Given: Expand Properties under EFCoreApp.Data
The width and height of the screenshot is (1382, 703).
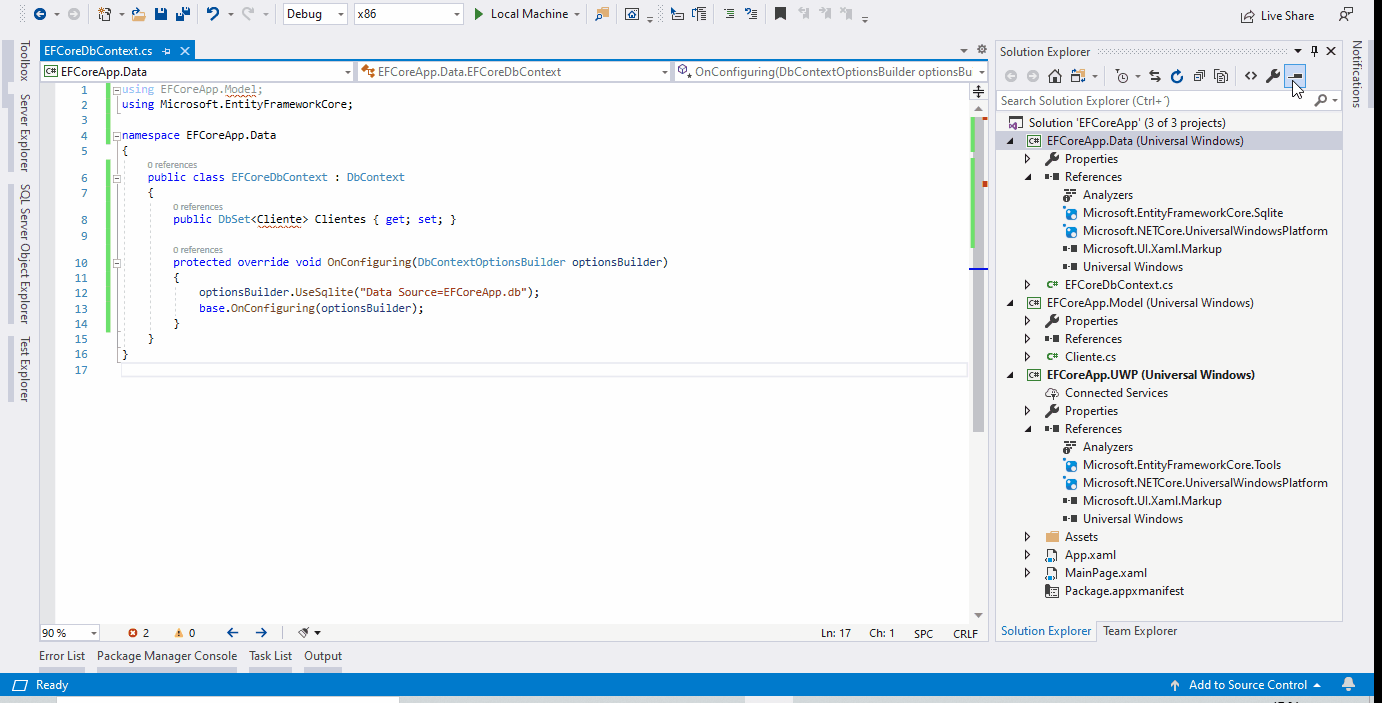Looking at the screenshot, I should (x=1027, y=159).
